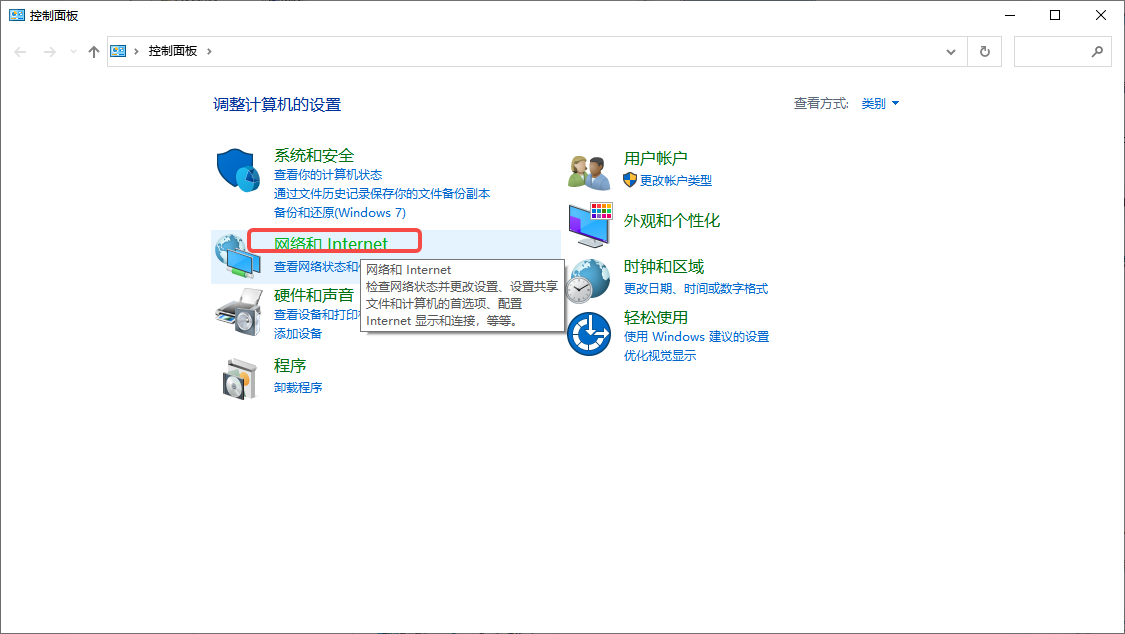The image size is (1125, 634).
Task: Click the 优化视觉显示 link
Action: [x=659, y=356]
